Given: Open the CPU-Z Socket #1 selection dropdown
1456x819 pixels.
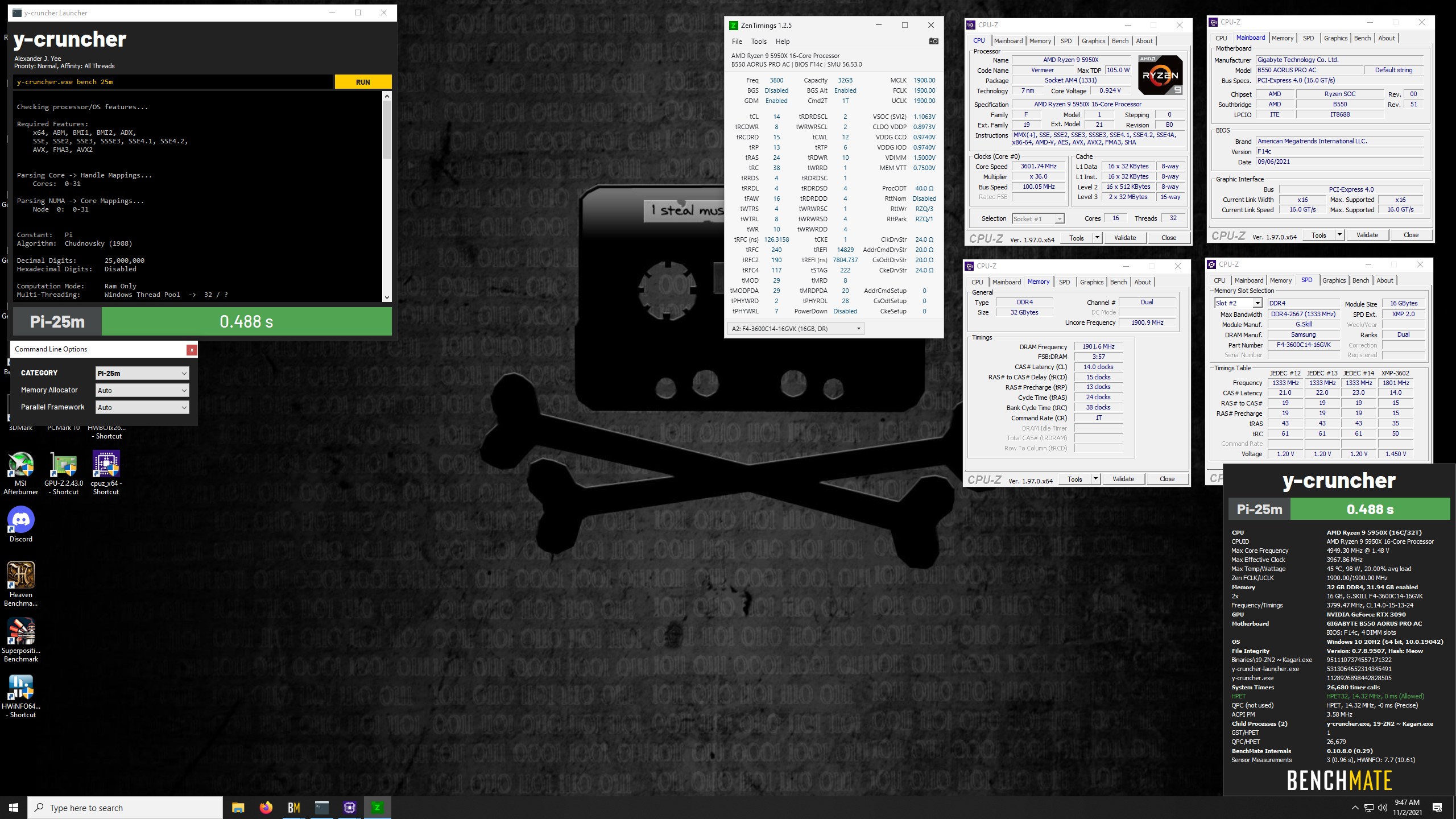Looking at the screenshot, I should (1038, 219).
